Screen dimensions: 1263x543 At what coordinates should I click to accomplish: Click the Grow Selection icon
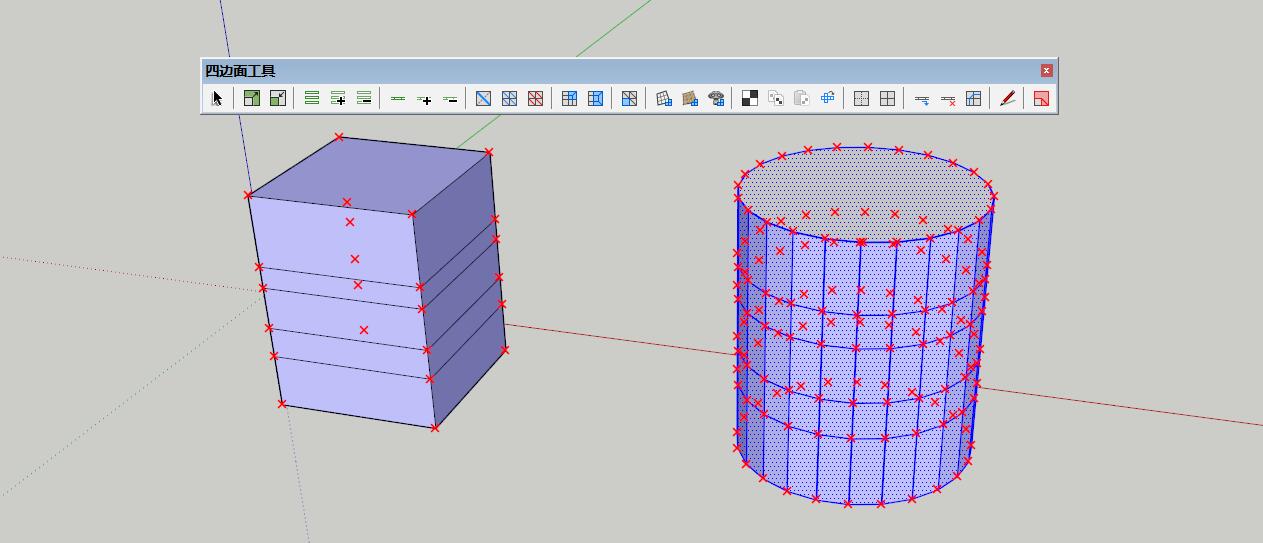click(x=252, y=98)
